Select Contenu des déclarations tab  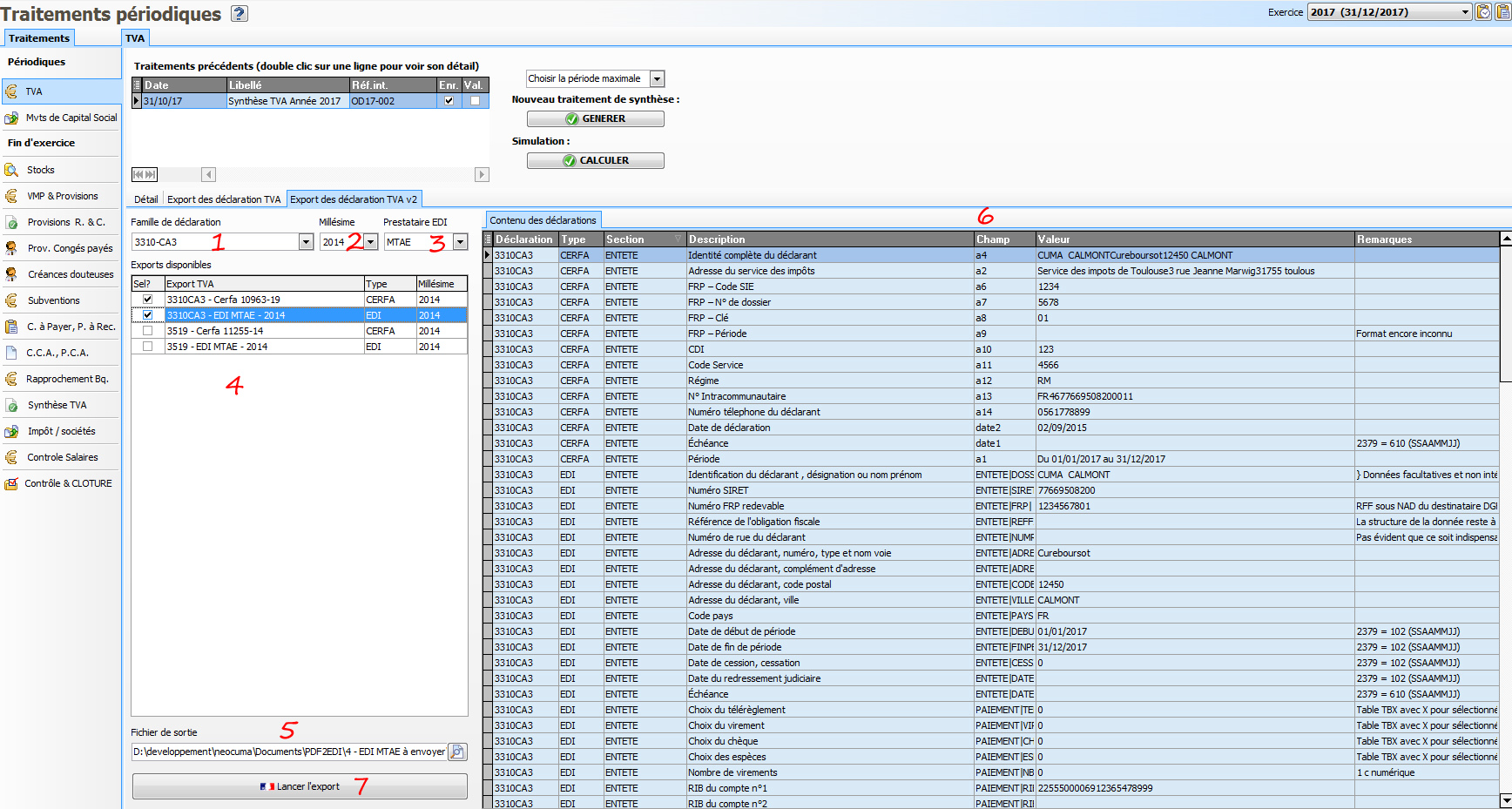(x=543, y=220)
